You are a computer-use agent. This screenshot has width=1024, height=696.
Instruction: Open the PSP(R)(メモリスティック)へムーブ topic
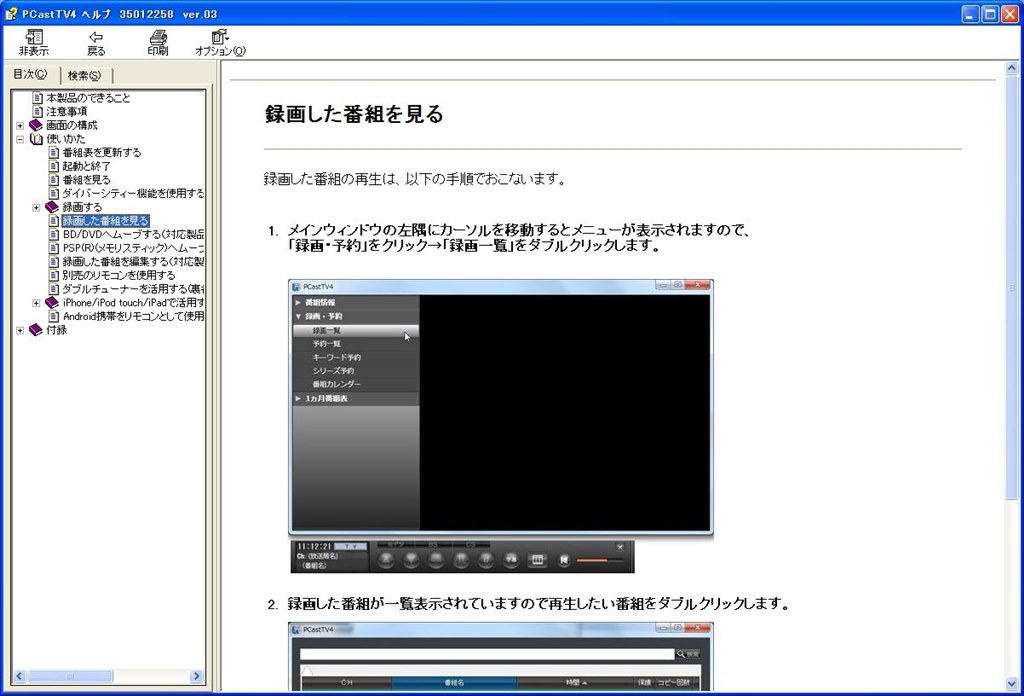point(133,248)
